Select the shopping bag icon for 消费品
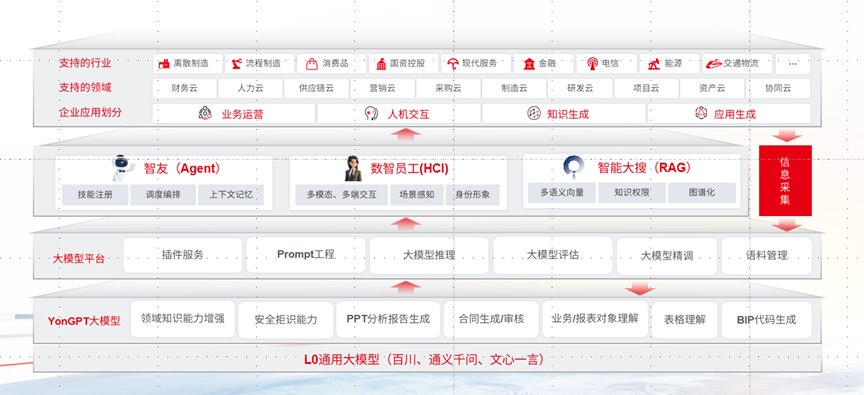 pyautogui.click(x=312, y=64)
